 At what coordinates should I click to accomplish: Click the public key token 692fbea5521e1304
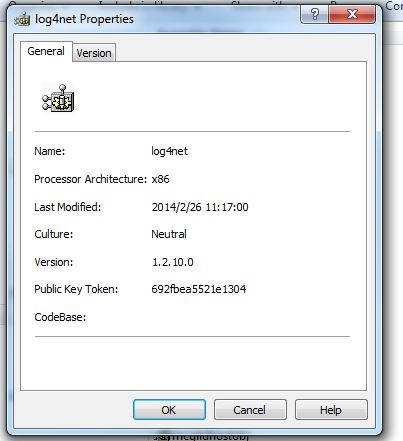199,289
